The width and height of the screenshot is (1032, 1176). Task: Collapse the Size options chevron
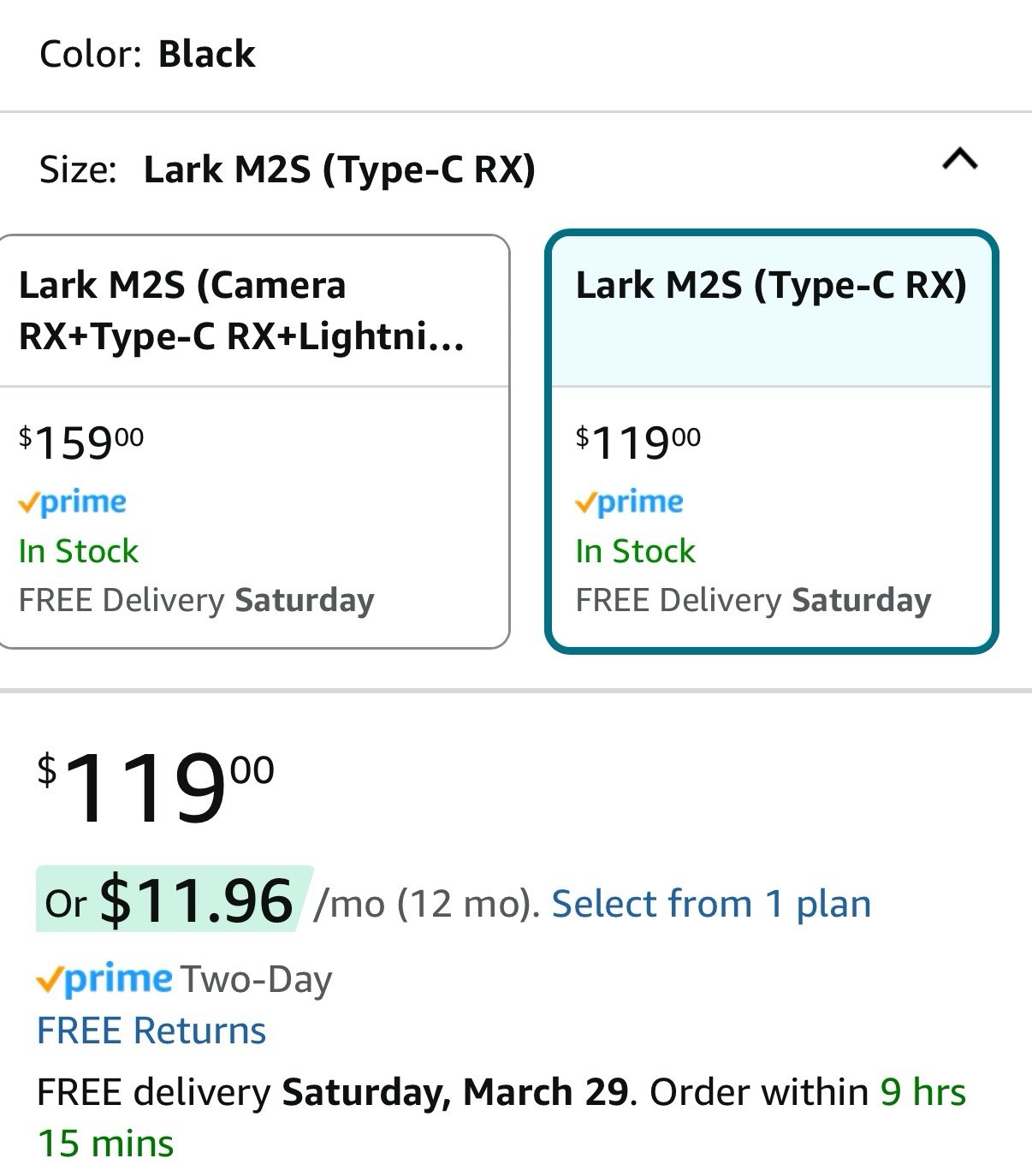[x=959, y=159]
